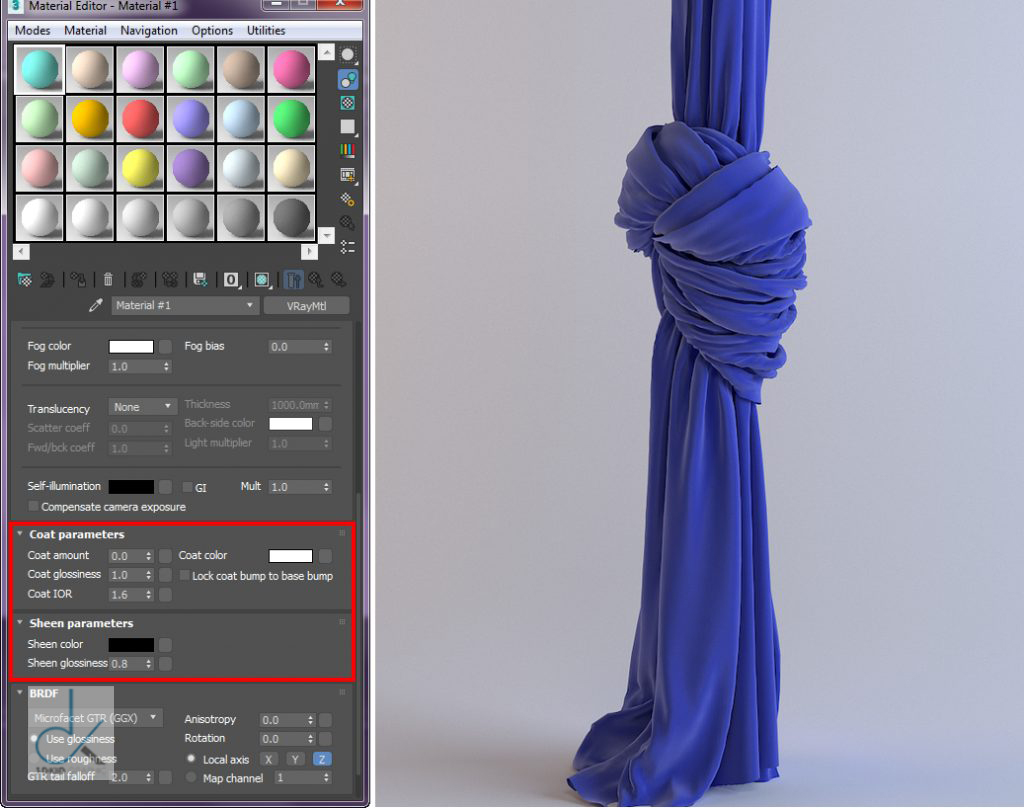Click the VRayMtl material type button

(x=306, y=306)
